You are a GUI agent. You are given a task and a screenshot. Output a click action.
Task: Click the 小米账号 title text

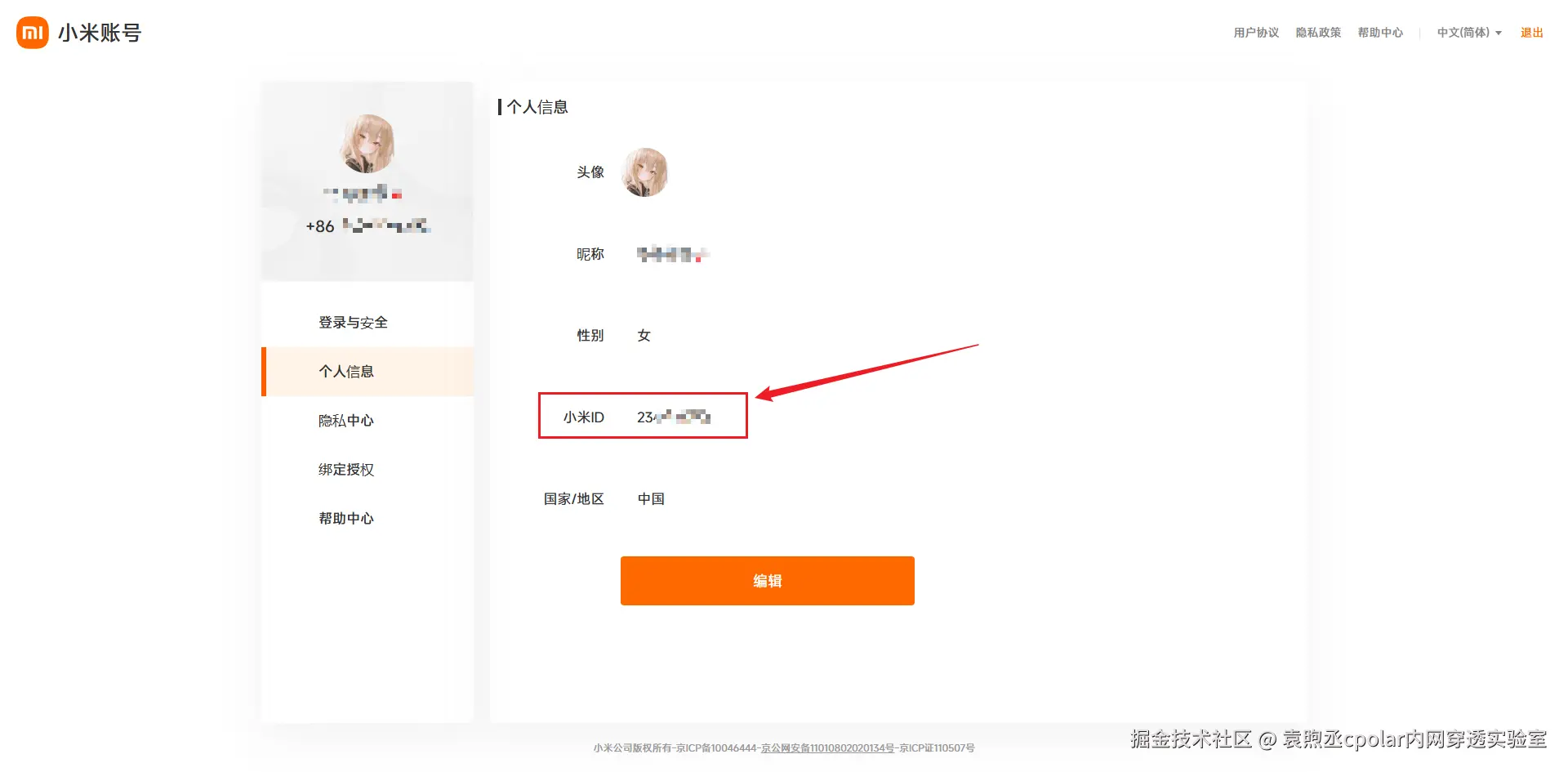(x=100, y=33)
